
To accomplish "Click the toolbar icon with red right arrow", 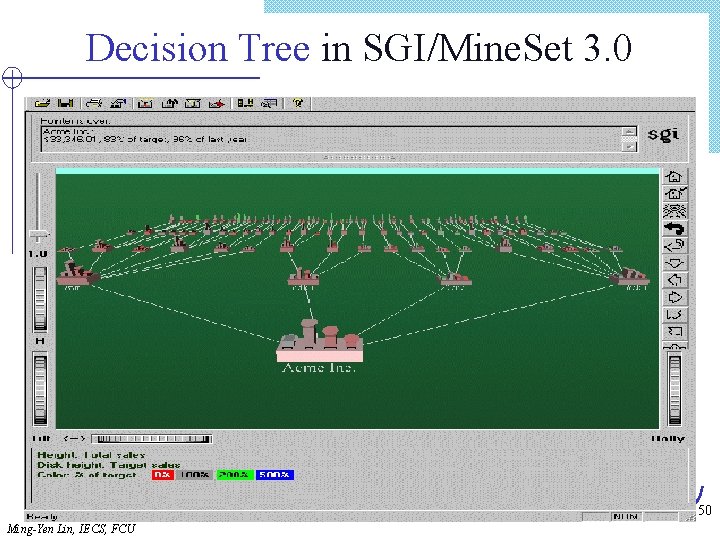I will pyautogui.click(x=217, y=103).
